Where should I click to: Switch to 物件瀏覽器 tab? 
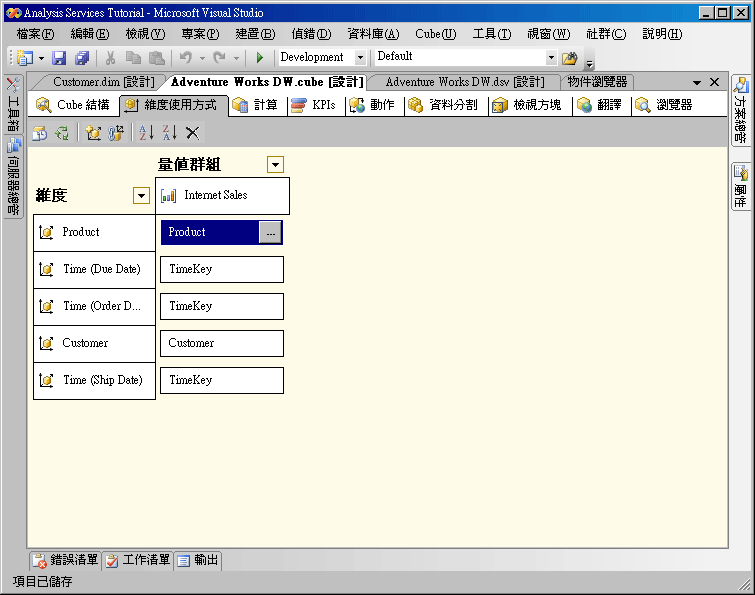tap(597, 82)
